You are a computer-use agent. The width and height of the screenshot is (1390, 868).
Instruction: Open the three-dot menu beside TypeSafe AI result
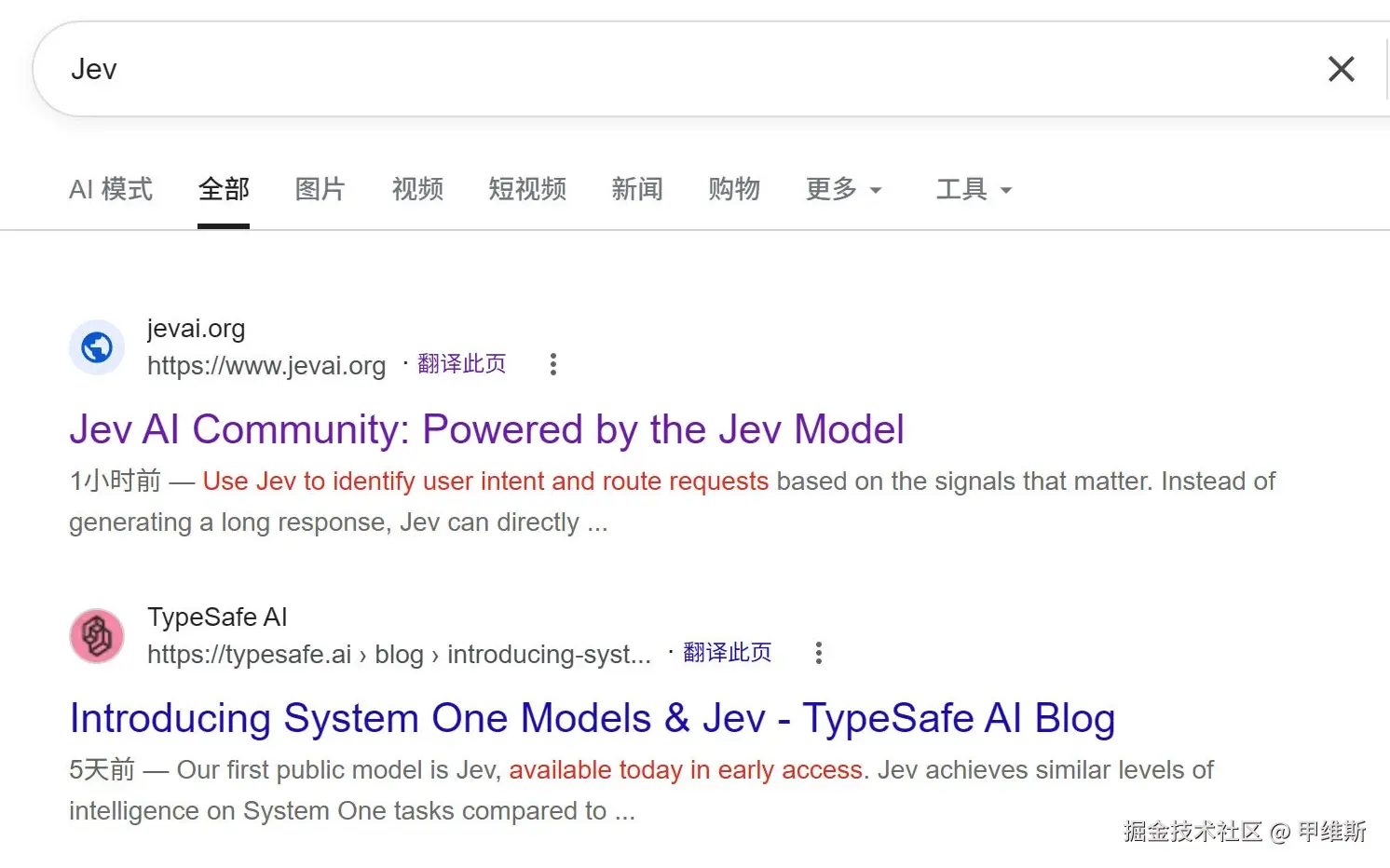(819, 653)
